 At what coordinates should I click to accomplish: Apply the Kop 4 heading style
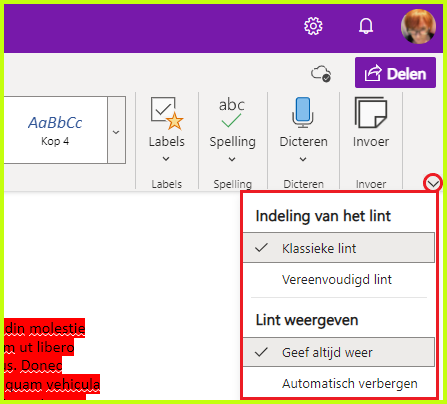pos(55,130)
